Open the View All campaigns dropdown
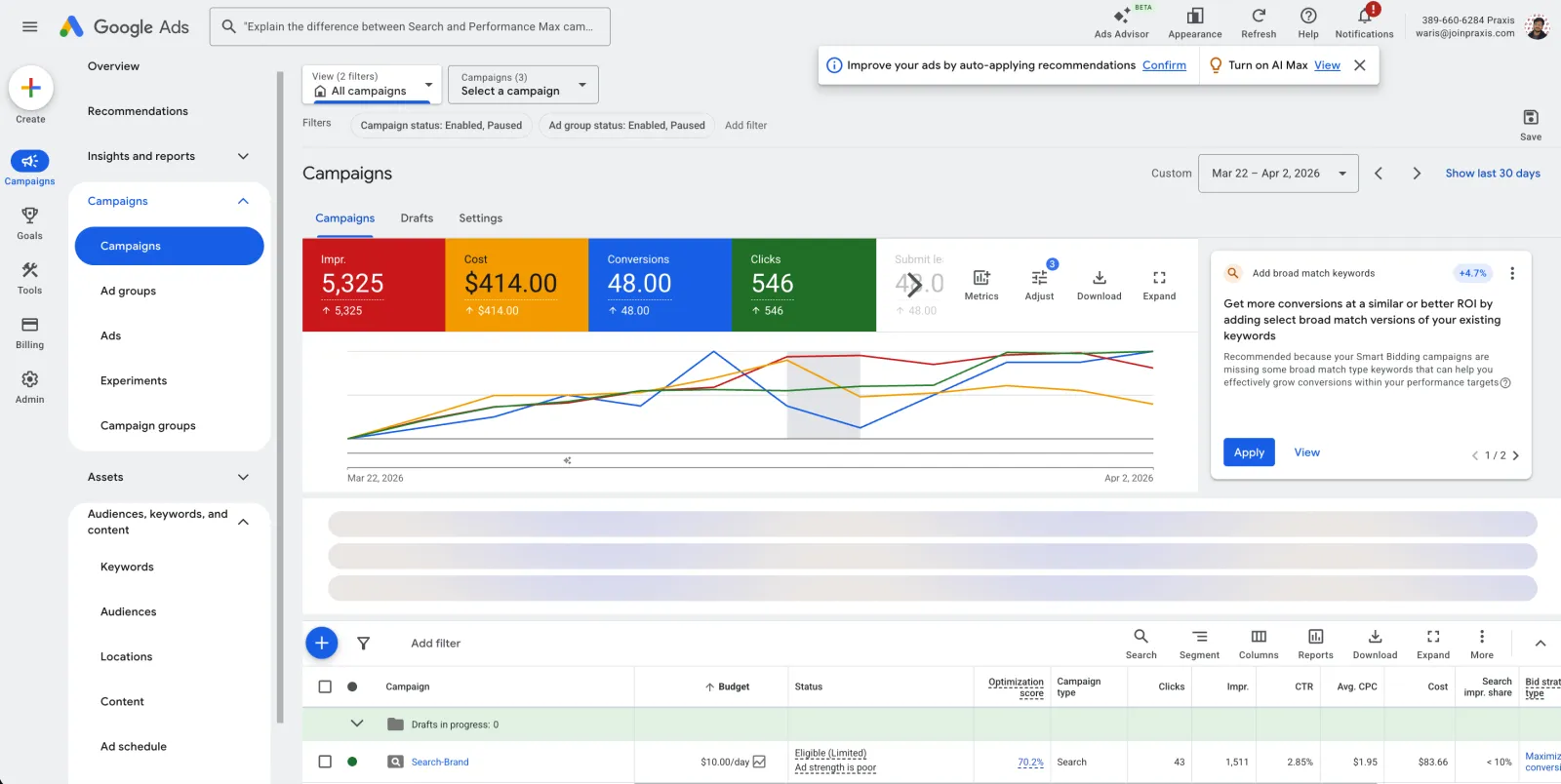Viewport: 1561px width, 784px height. [373, 84]
